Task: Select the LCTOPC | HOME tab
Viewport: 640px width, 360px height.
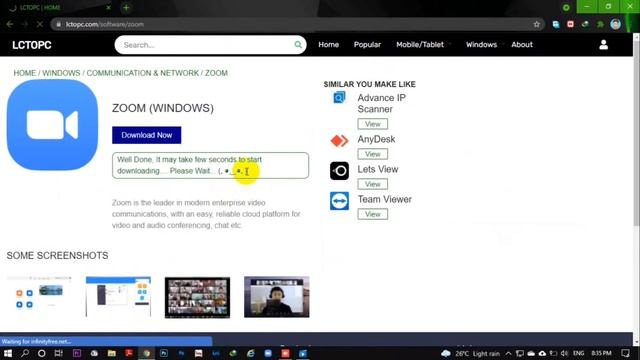Action: point(59,7)
